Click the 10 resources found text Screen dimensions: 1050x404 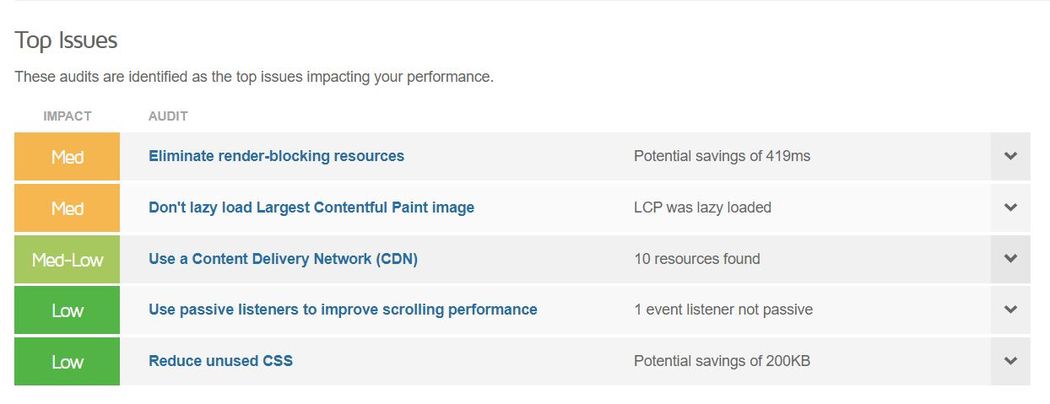(x=696, y=259)
